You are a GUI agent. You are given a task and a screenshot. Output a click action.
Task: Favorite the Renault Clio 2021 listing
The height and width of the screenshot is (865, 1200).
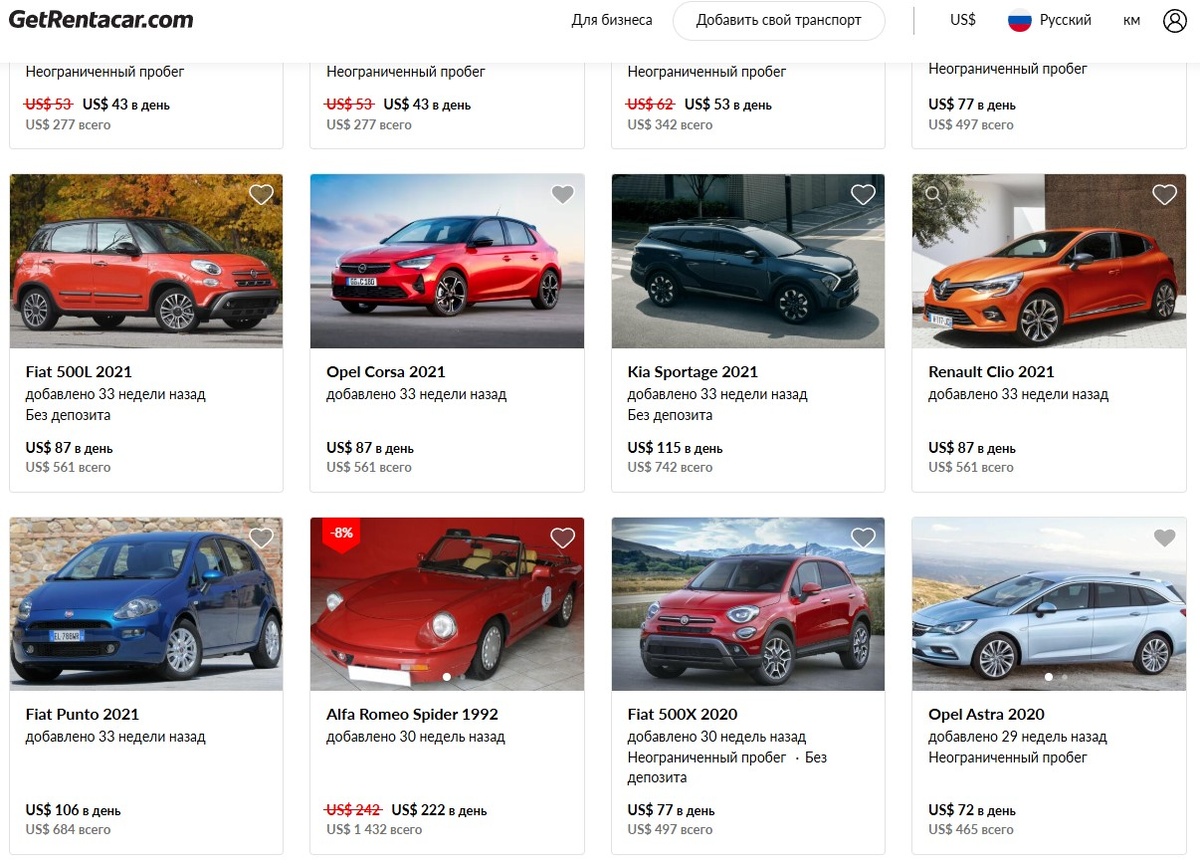[x=1163, y=194]
